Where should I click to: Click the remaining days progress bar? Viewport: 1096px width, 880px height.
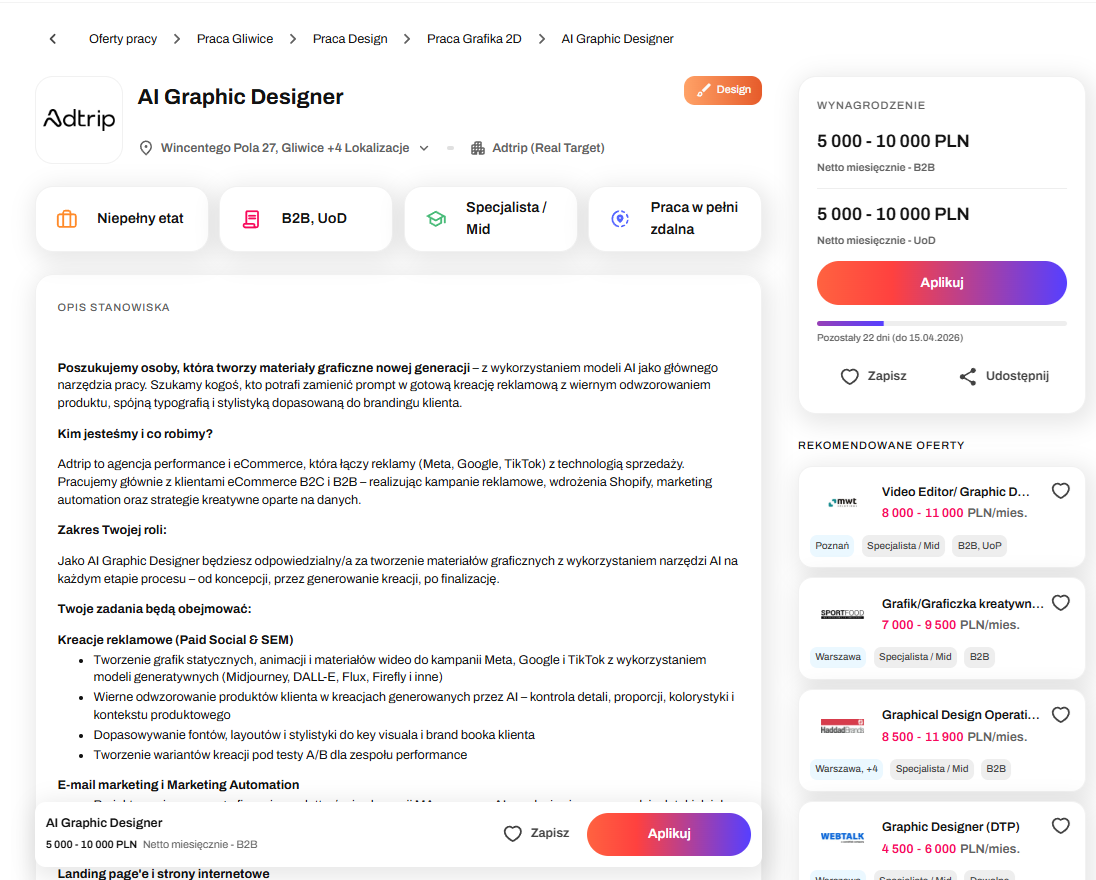[941, 323]
